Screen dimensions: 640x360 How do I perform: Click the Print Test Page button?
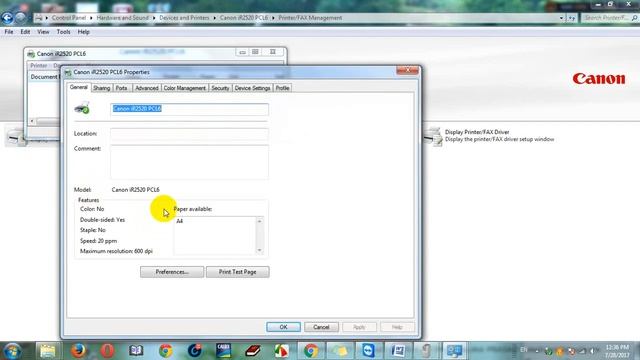[238, 272]
